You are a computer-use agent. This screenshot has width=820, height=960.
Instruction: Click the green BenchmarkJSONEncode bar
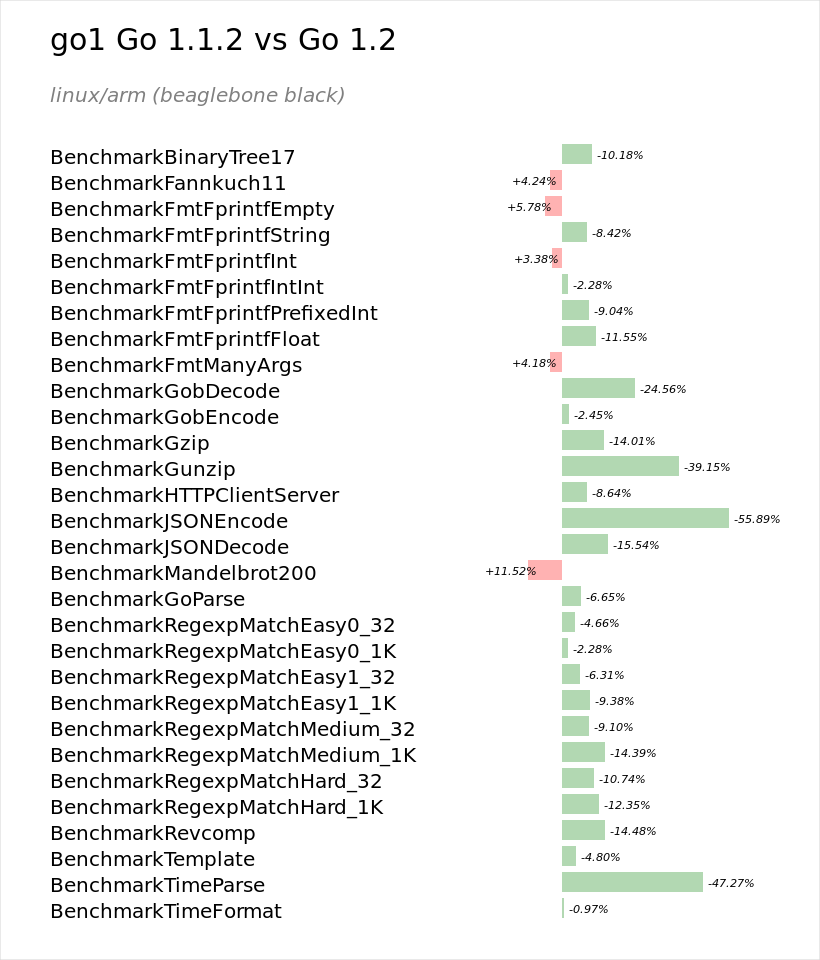click(645, 518)
